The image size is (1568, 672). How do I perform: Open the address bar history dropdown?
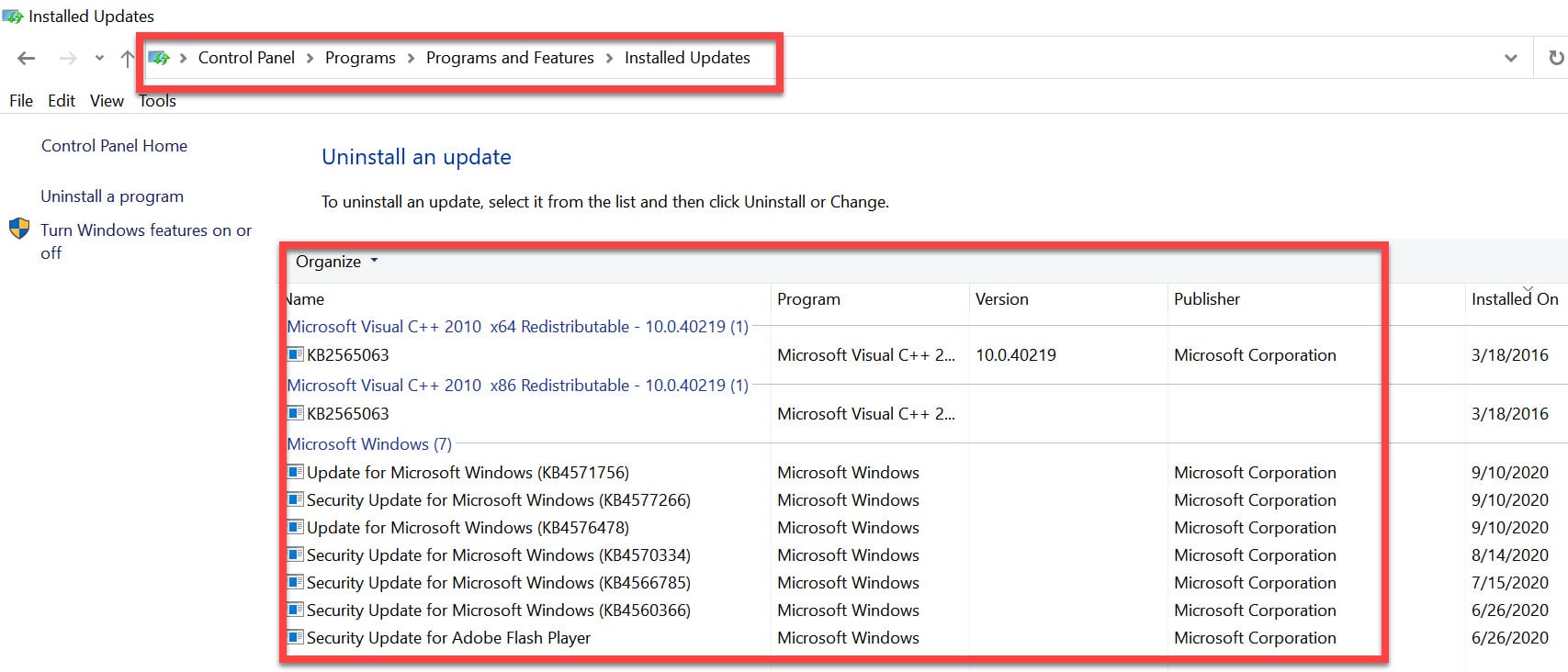[x=1510, y=59]
